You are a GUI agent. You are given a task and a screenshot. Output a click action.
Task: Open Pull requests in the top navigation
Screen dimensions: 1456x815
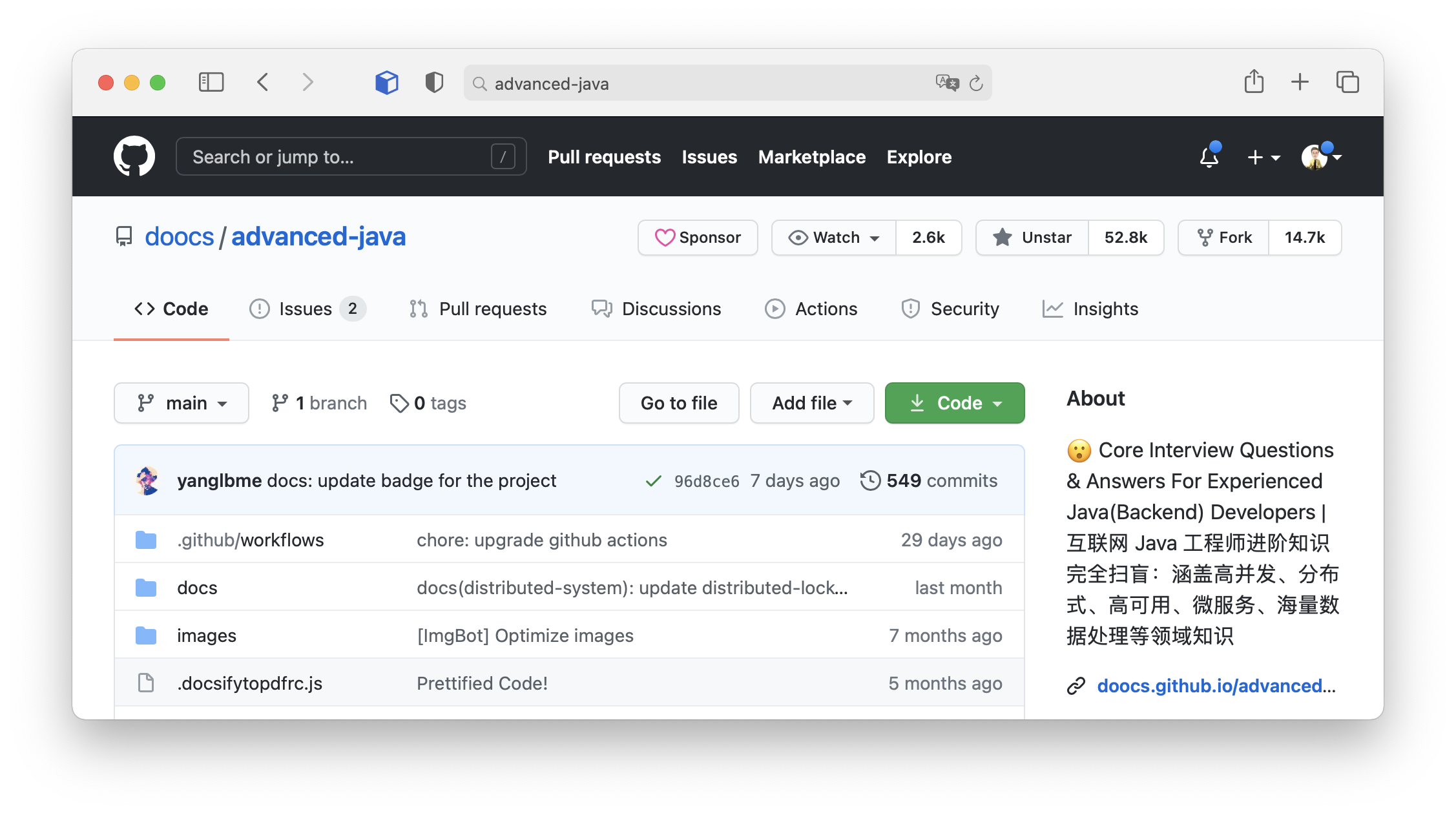point(604,157)
